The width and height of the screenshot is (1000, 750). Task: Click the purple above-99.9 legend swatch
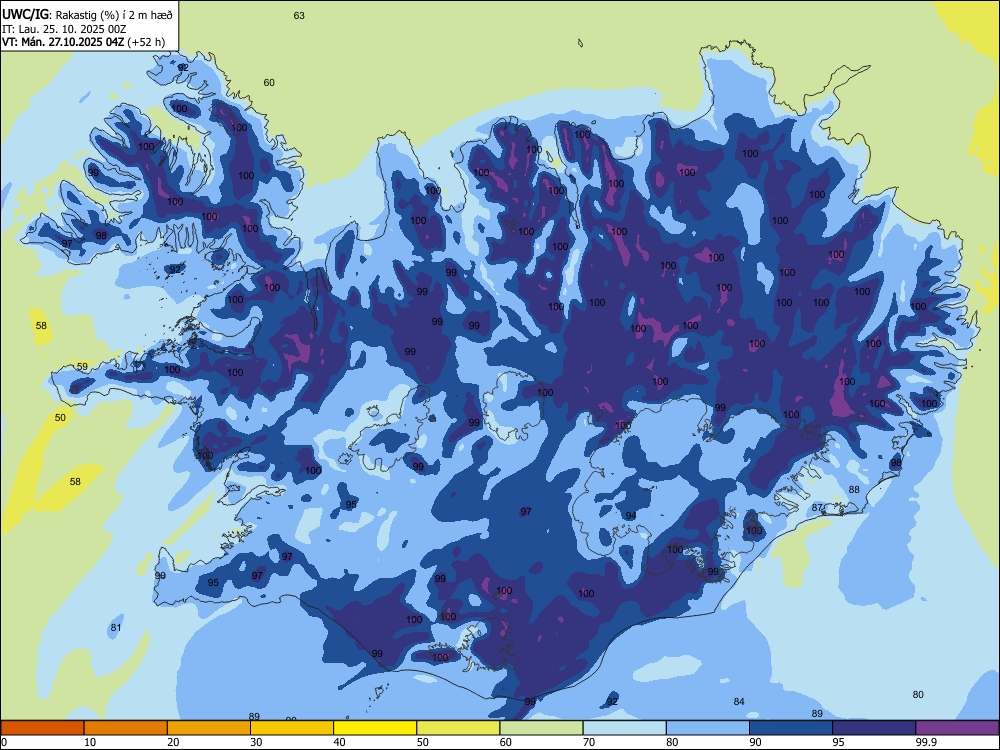(x=957, y=728)
